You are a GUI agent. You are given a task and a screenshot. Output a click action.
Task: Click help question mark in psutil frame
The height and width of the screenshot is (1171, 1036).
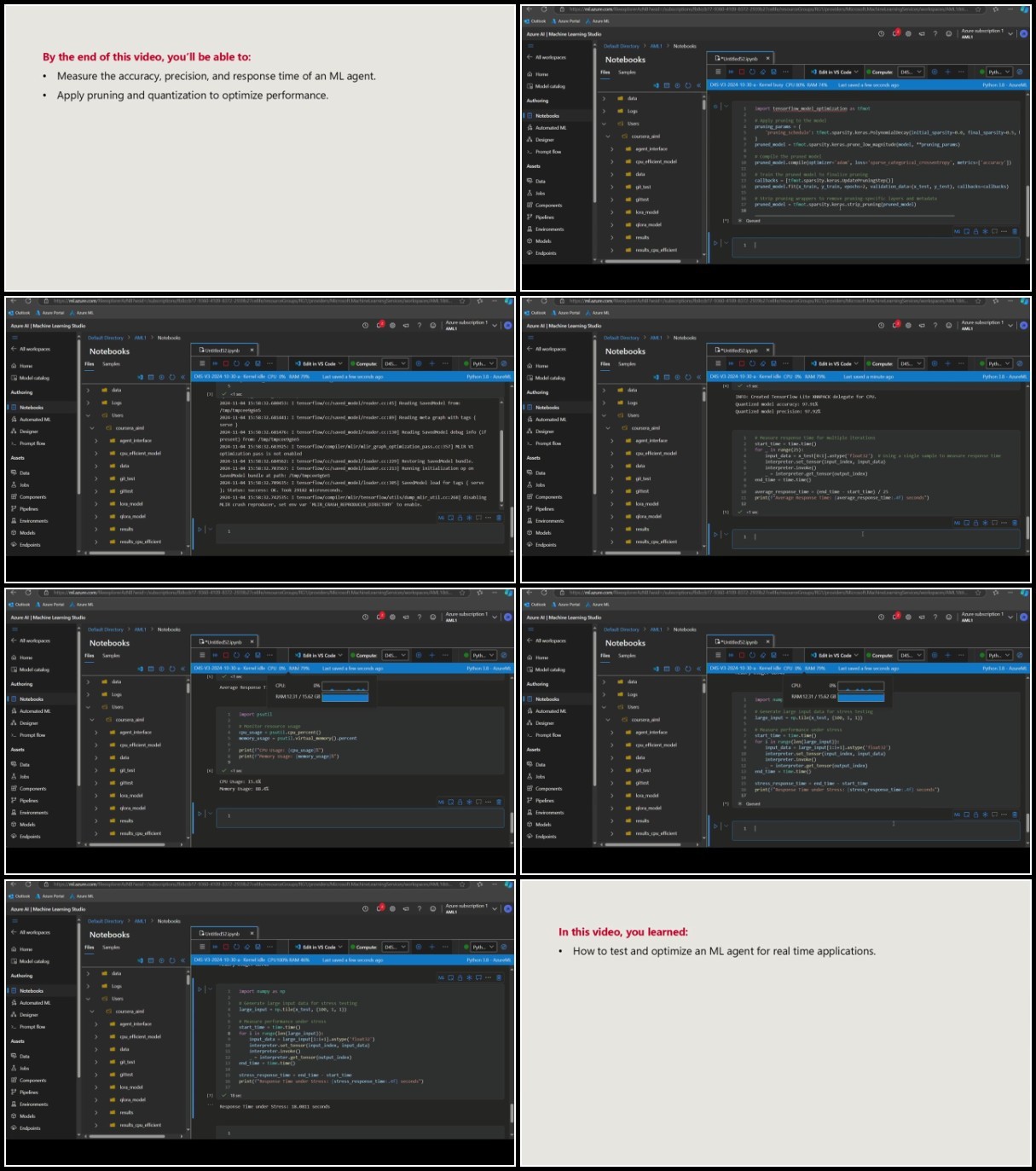click(420, 617)
